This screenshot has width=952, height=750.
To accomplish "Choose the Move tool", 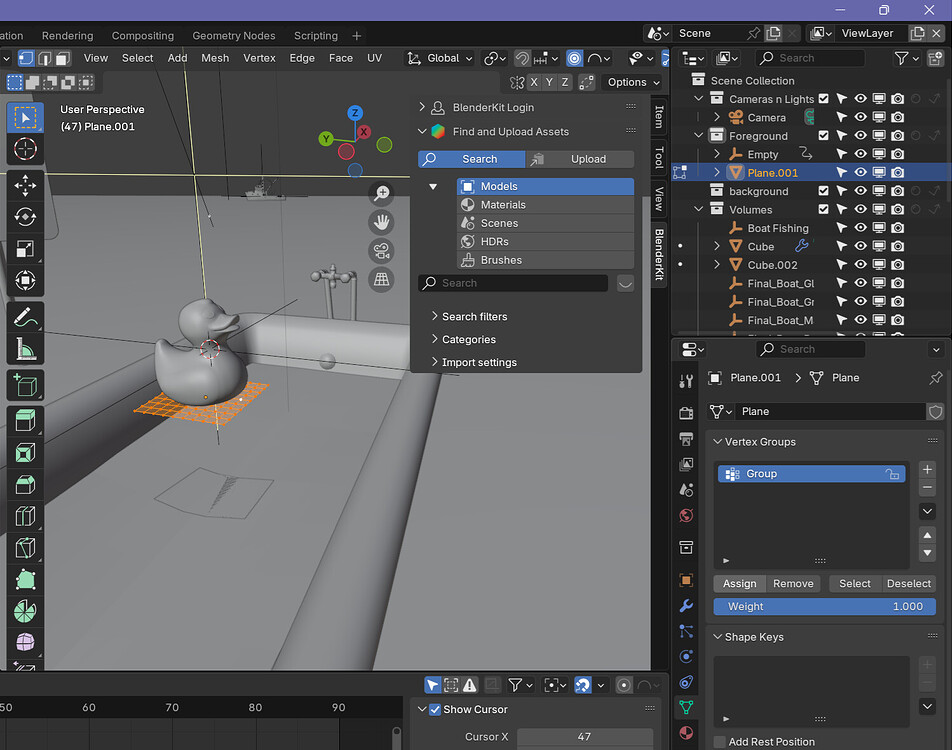I will click(25, 185).
